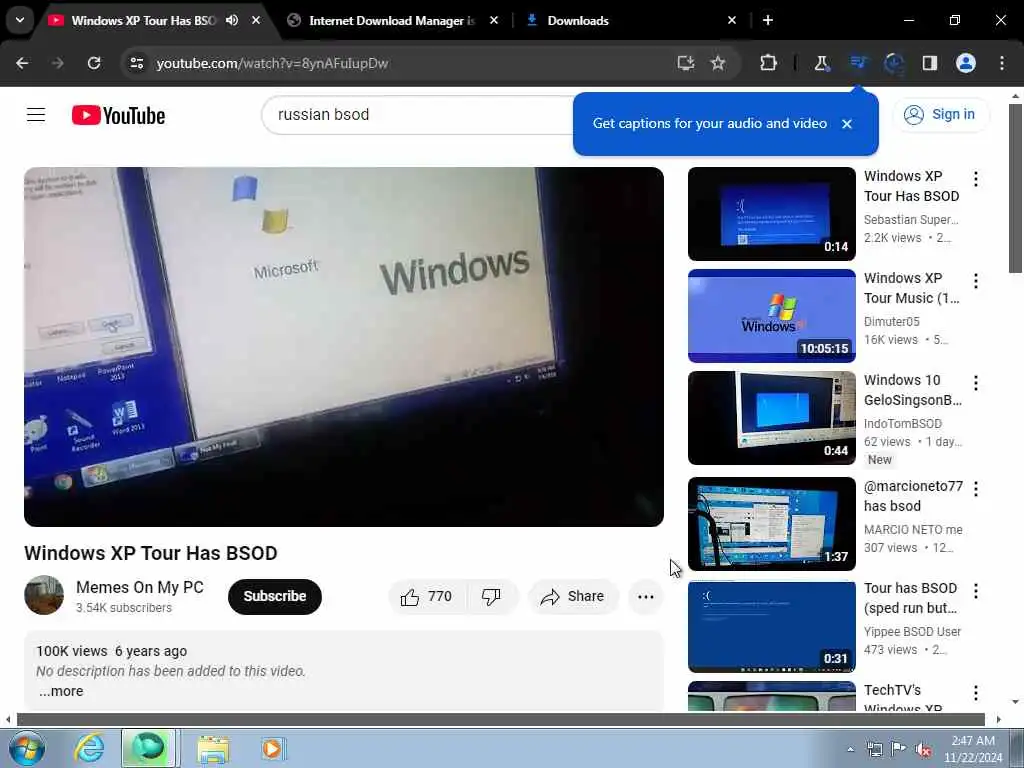Open Tour has BSOD sped run title

[910, 598]
